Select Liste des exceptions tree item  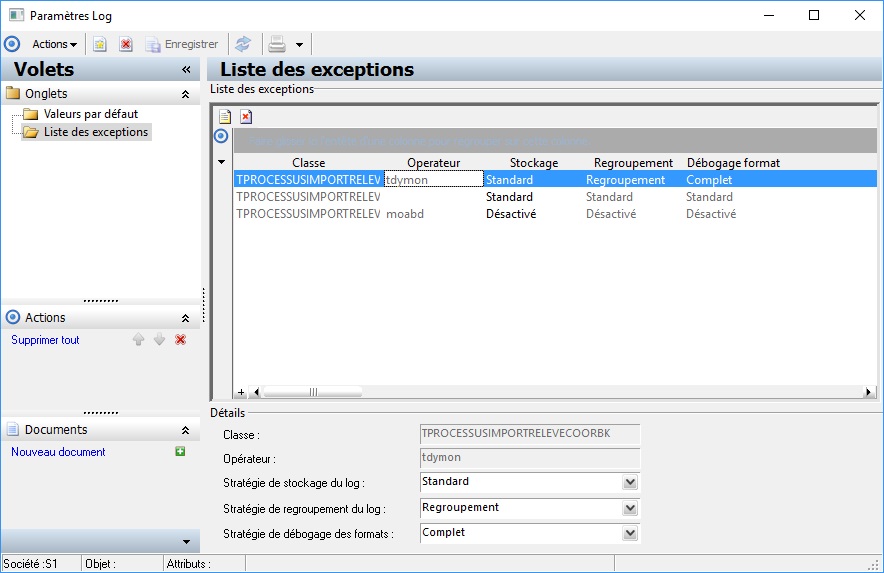pyautogui.click(x=96, y=132)
